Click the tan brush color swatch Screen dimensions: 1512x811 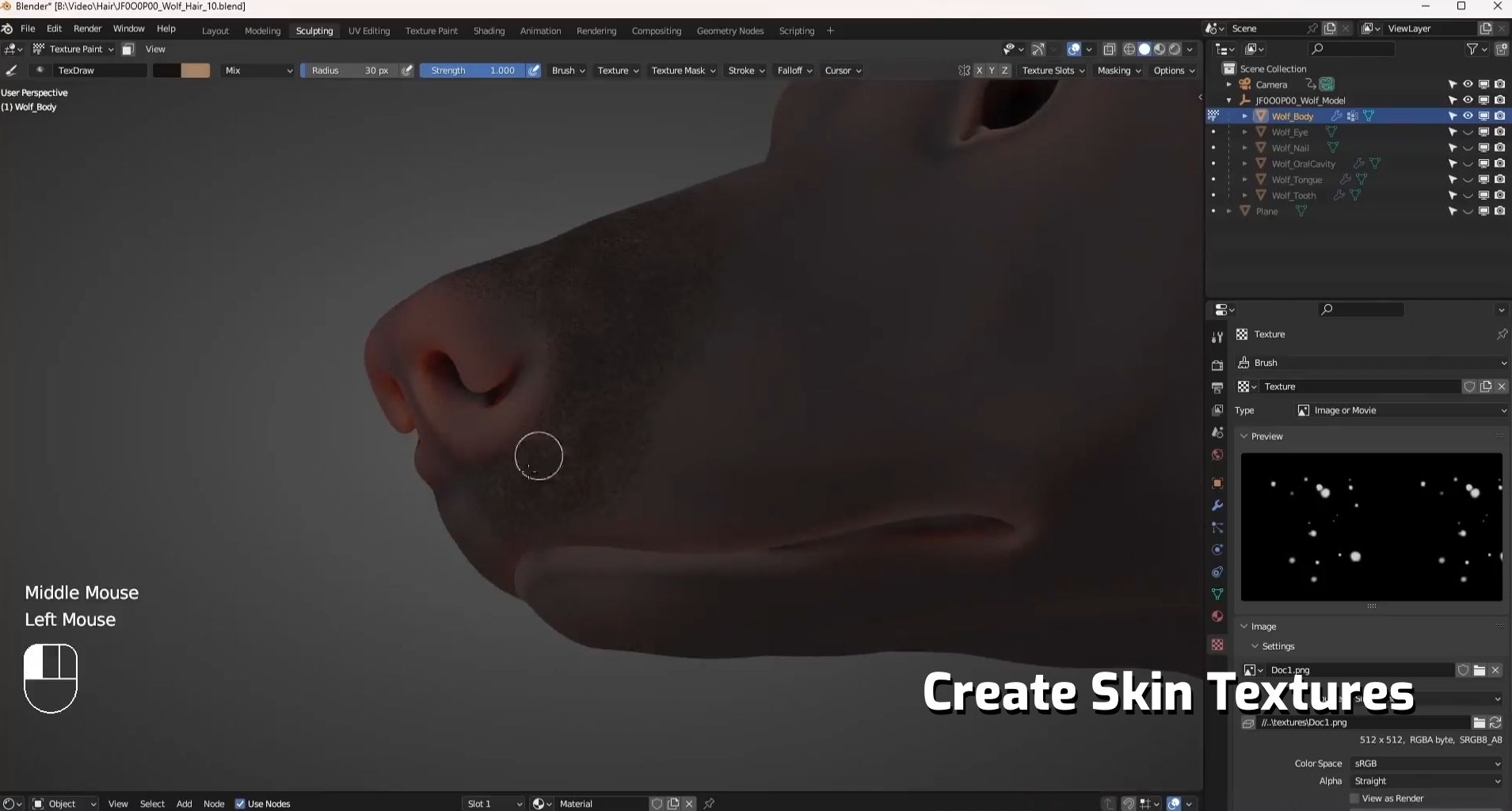(x=196, y=70)
